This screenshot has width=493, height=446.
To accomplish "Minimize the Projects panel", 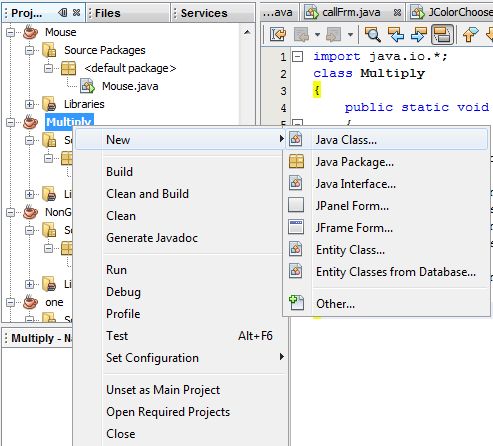I will coord(62,13).
